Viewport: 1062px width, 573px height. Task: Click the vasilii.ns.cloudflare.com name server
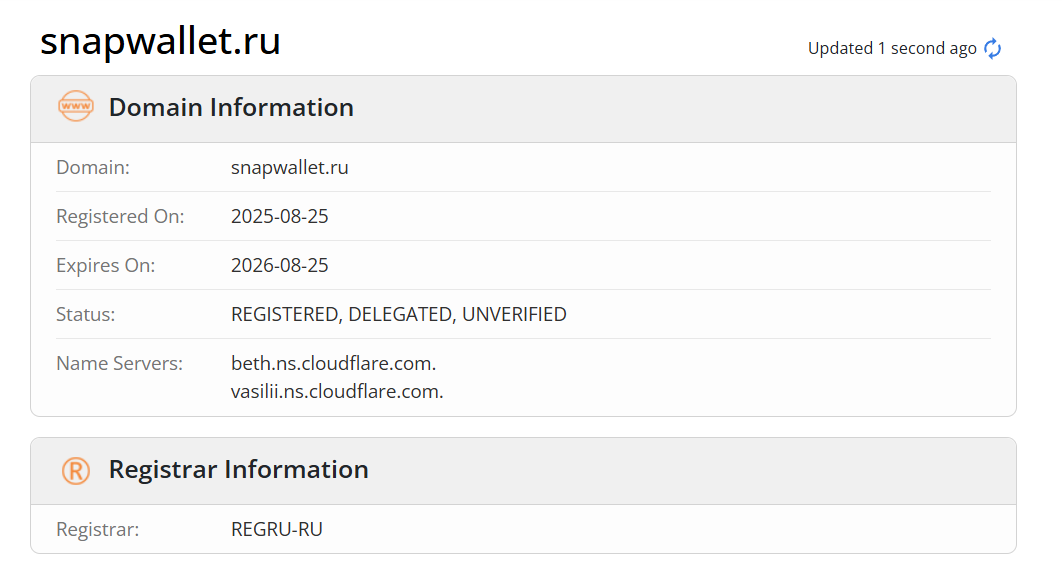coord(337,391)
